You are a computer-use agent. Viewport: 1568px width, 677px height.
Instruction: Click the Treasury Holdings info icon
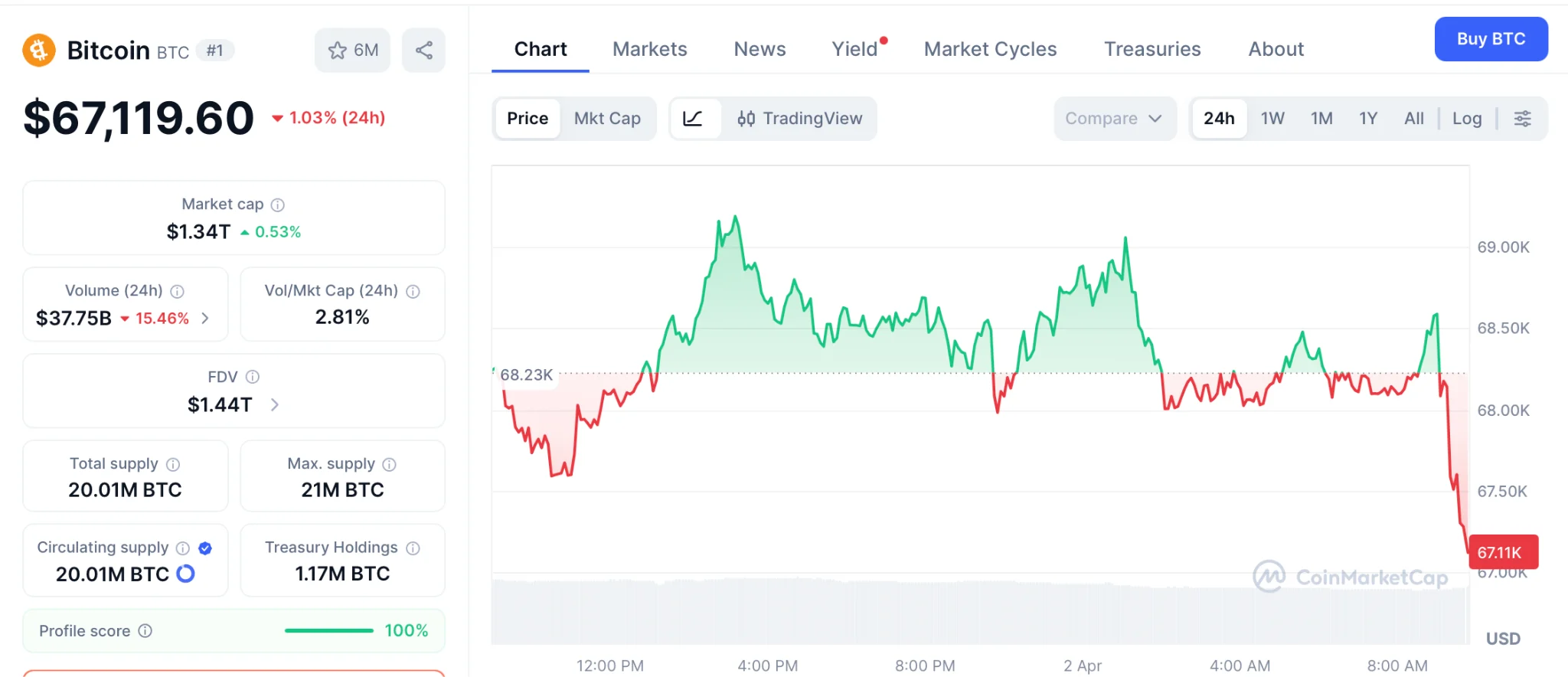413,548
